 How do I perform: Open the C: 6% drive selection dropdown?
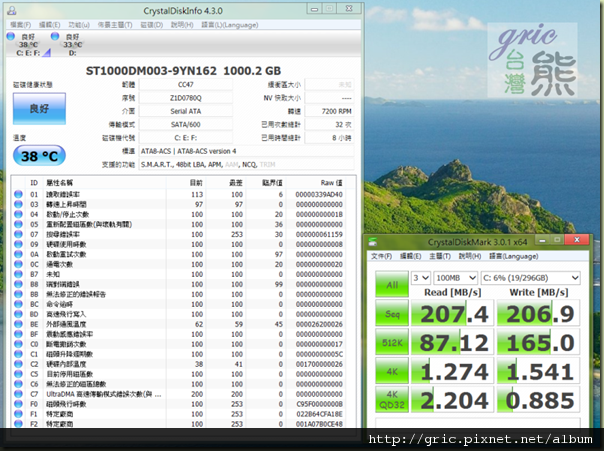tap(530, 278)
